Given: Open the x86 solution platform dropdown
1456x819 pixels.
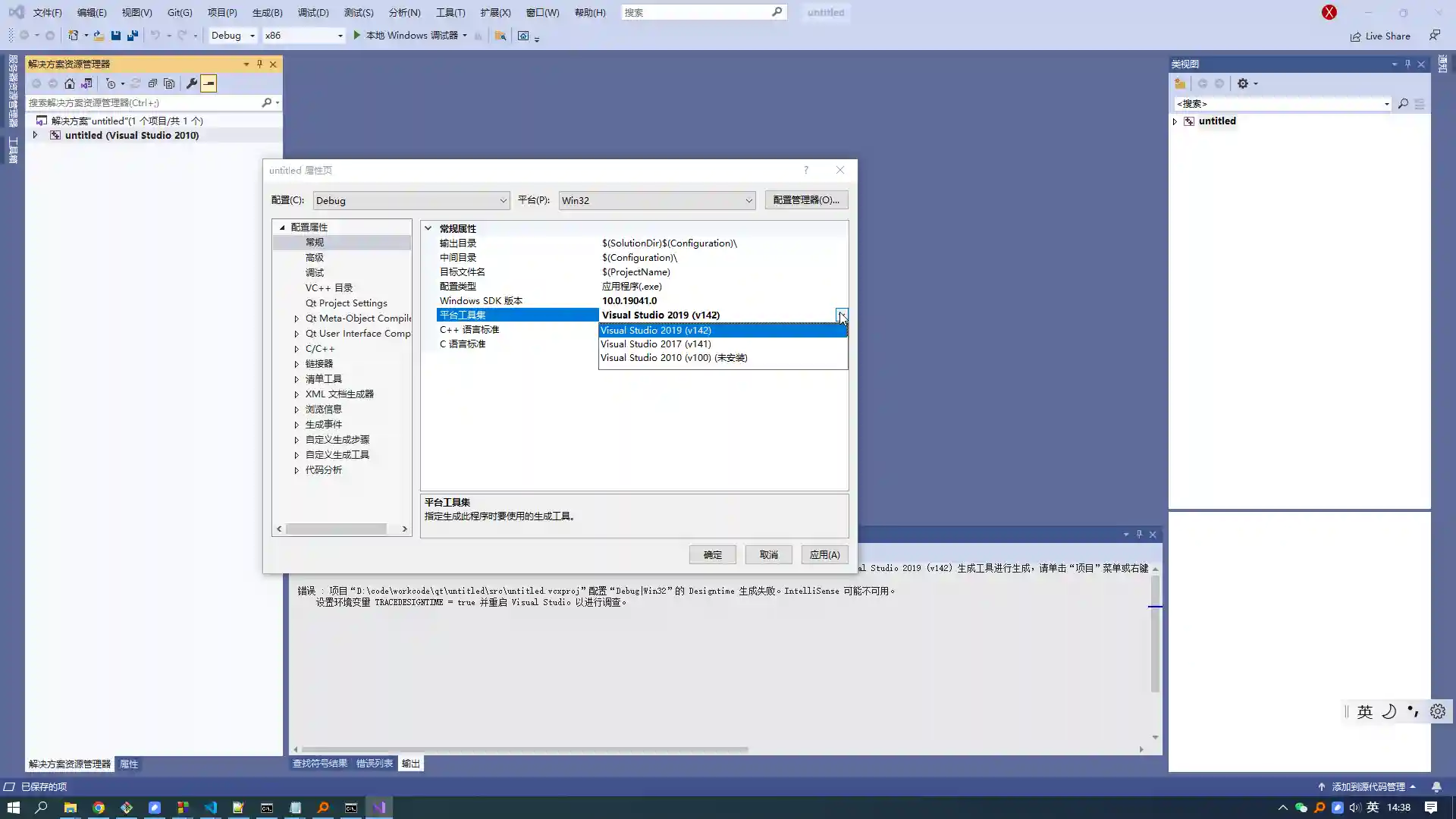Looking at the screenshot, I should point(304,36).
